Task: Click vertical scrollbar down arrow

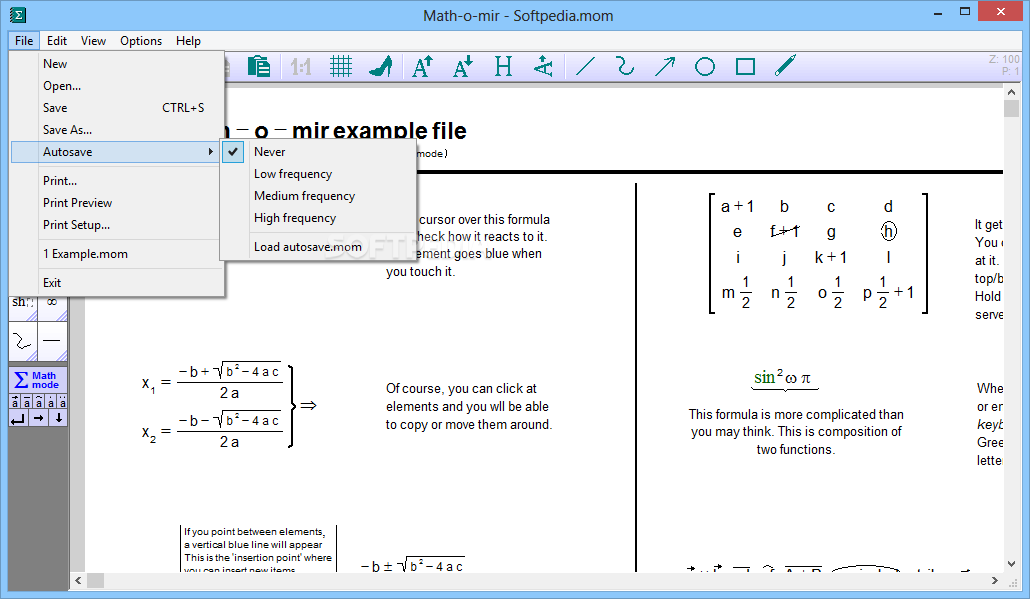Action: tap(1011, 564)
